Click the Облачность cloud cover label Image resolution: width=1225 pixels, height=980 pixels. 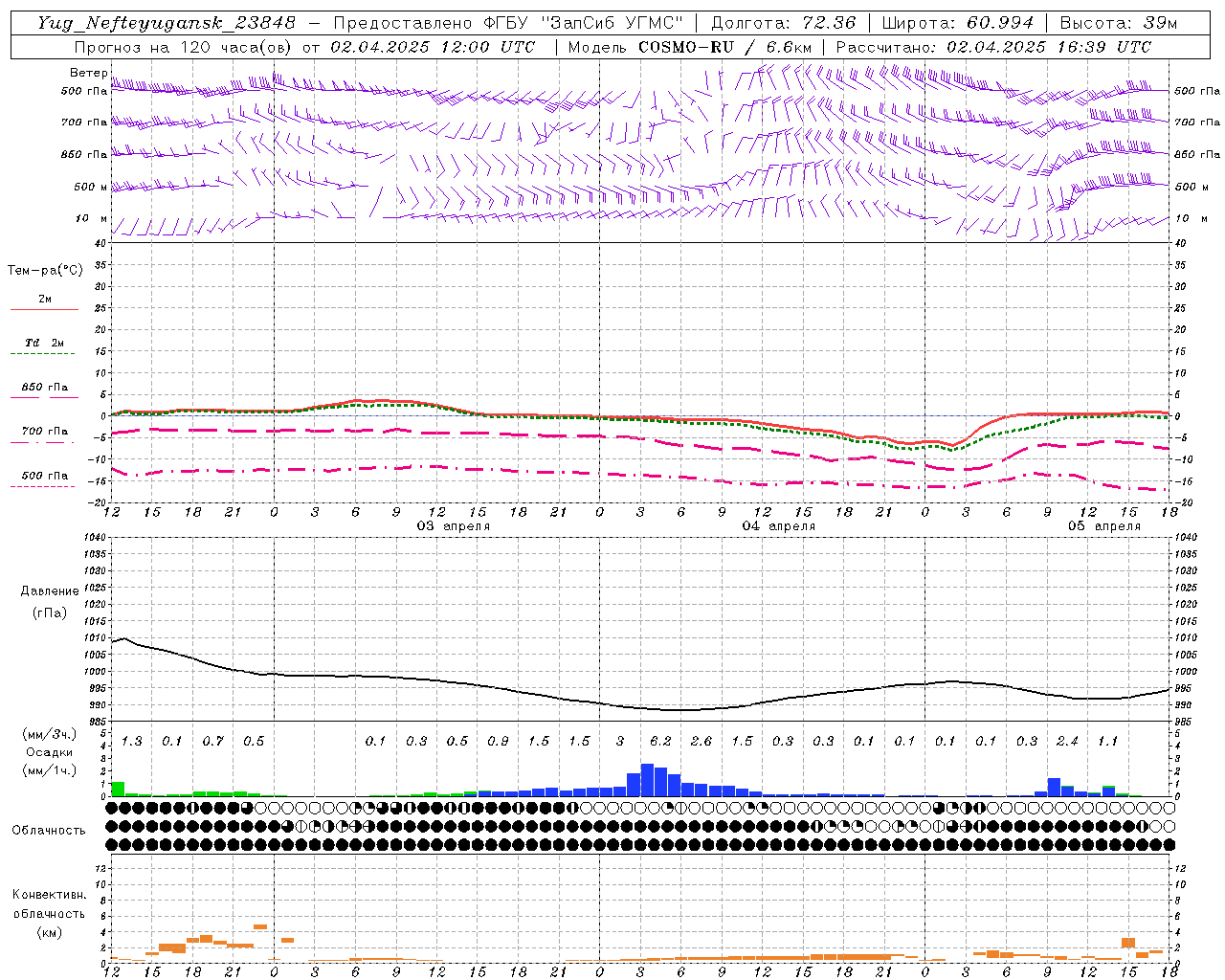point(49,830)
